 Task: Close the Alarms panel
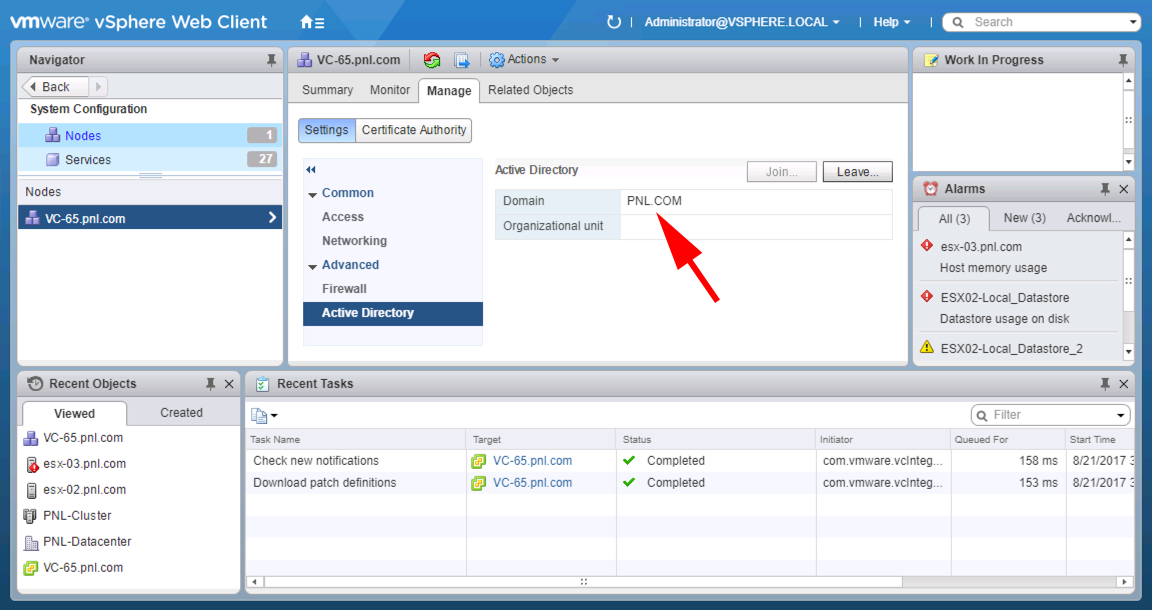1123,190
